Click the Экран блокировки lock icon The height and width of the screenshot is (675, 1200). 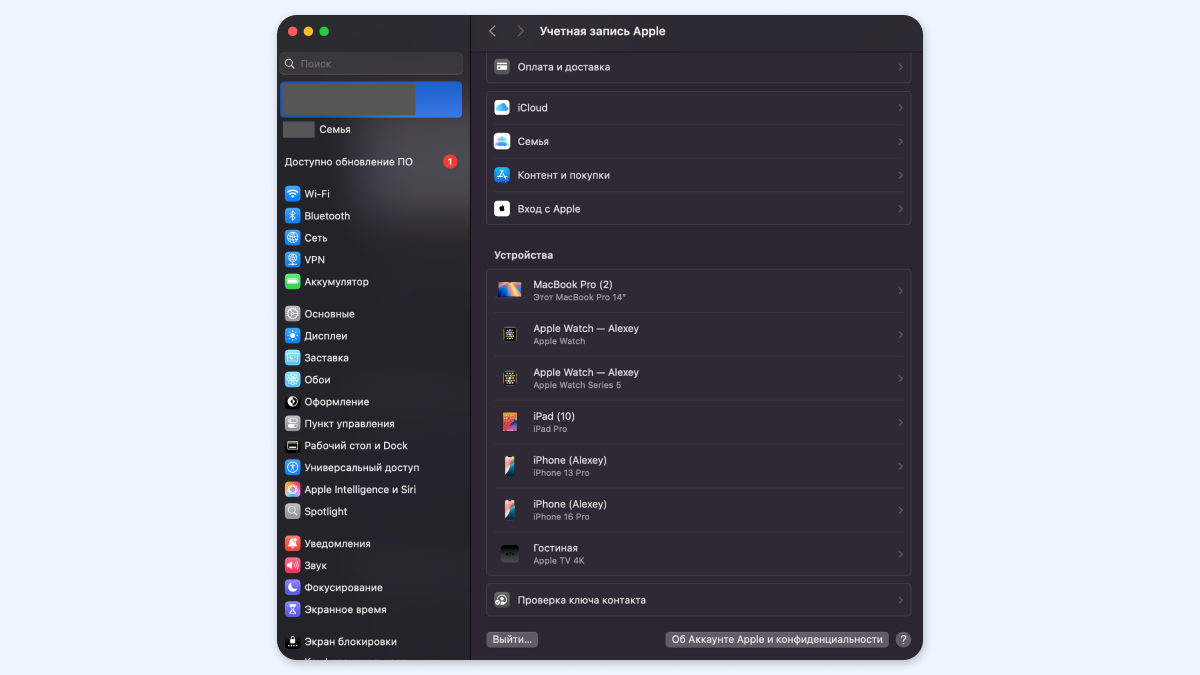pos(292,642)
